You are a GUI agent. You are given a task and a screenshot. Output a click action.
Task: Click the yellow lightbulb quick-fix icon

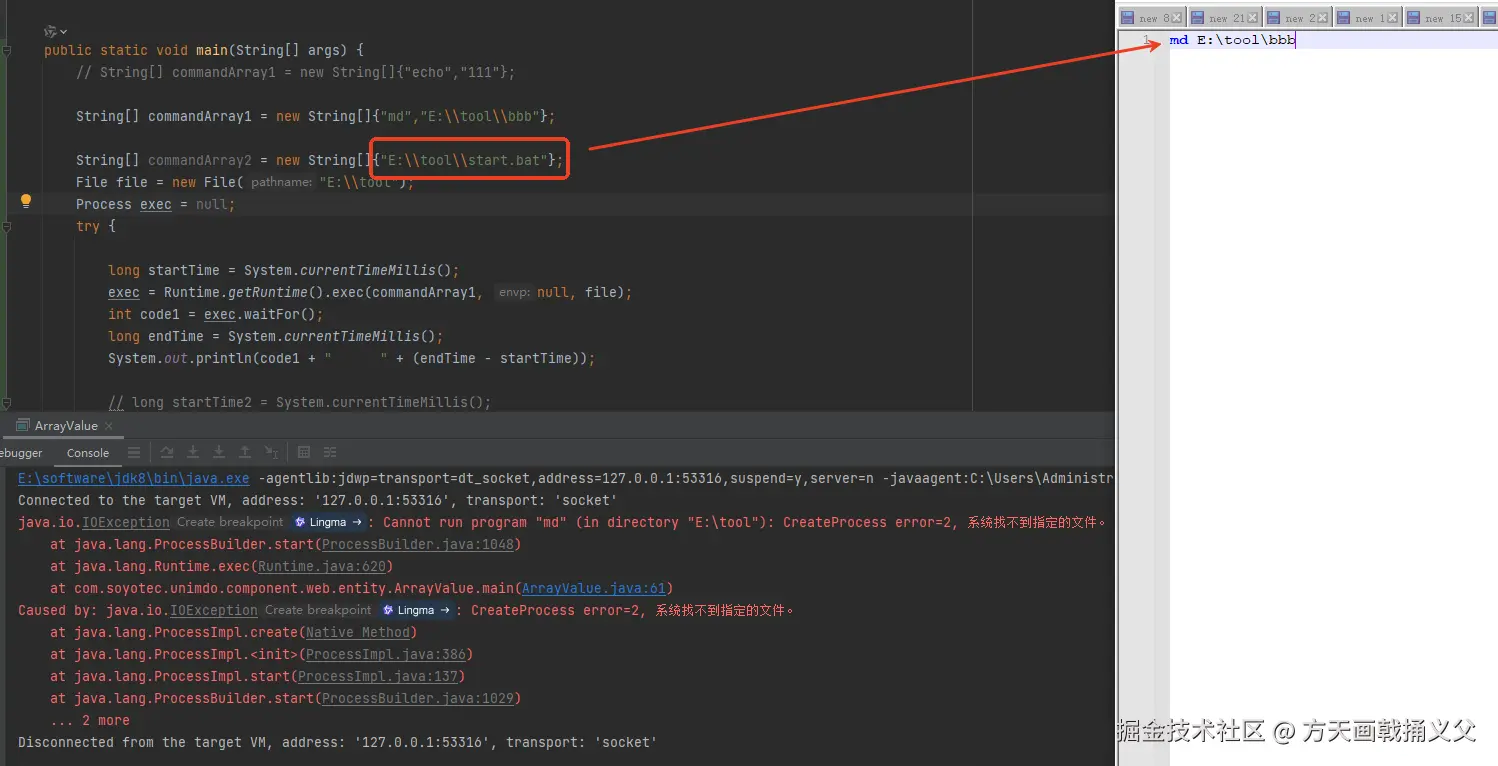tap(26, 201)
